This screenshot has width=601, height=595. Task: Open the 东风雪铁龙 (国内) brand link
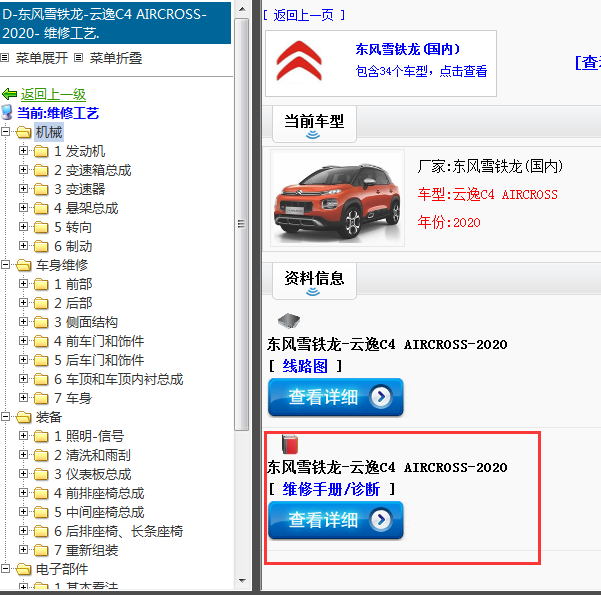click(407, 49)
